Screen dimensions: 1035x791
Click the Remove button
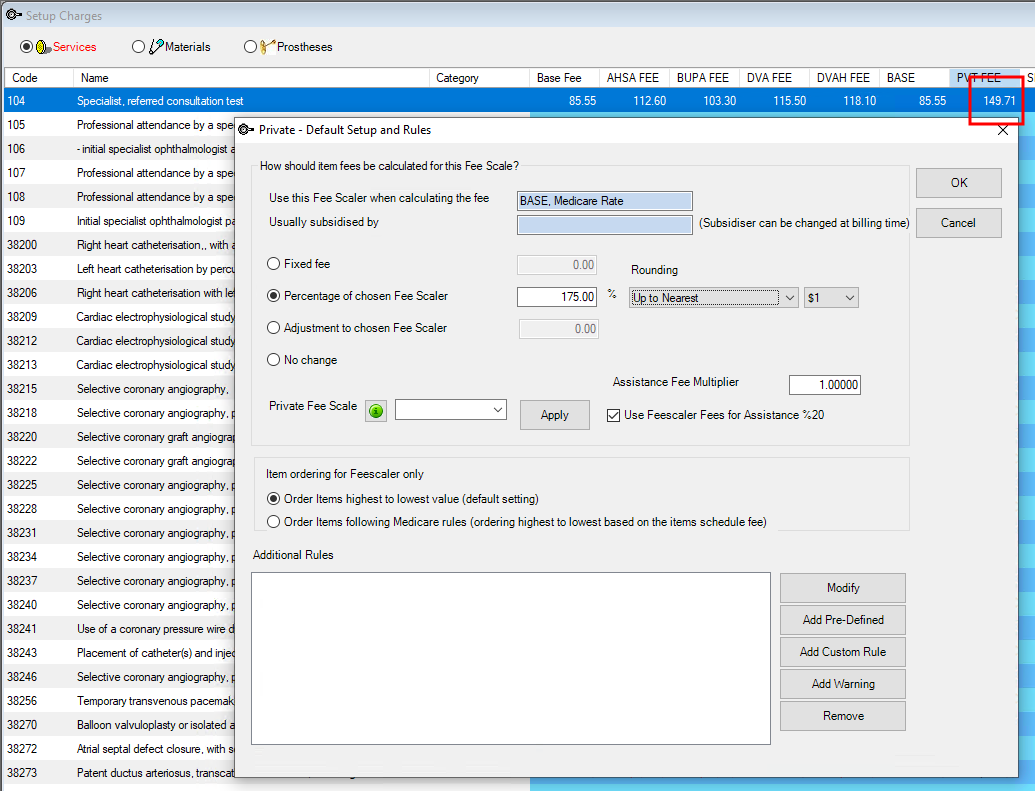coord(843,716)
